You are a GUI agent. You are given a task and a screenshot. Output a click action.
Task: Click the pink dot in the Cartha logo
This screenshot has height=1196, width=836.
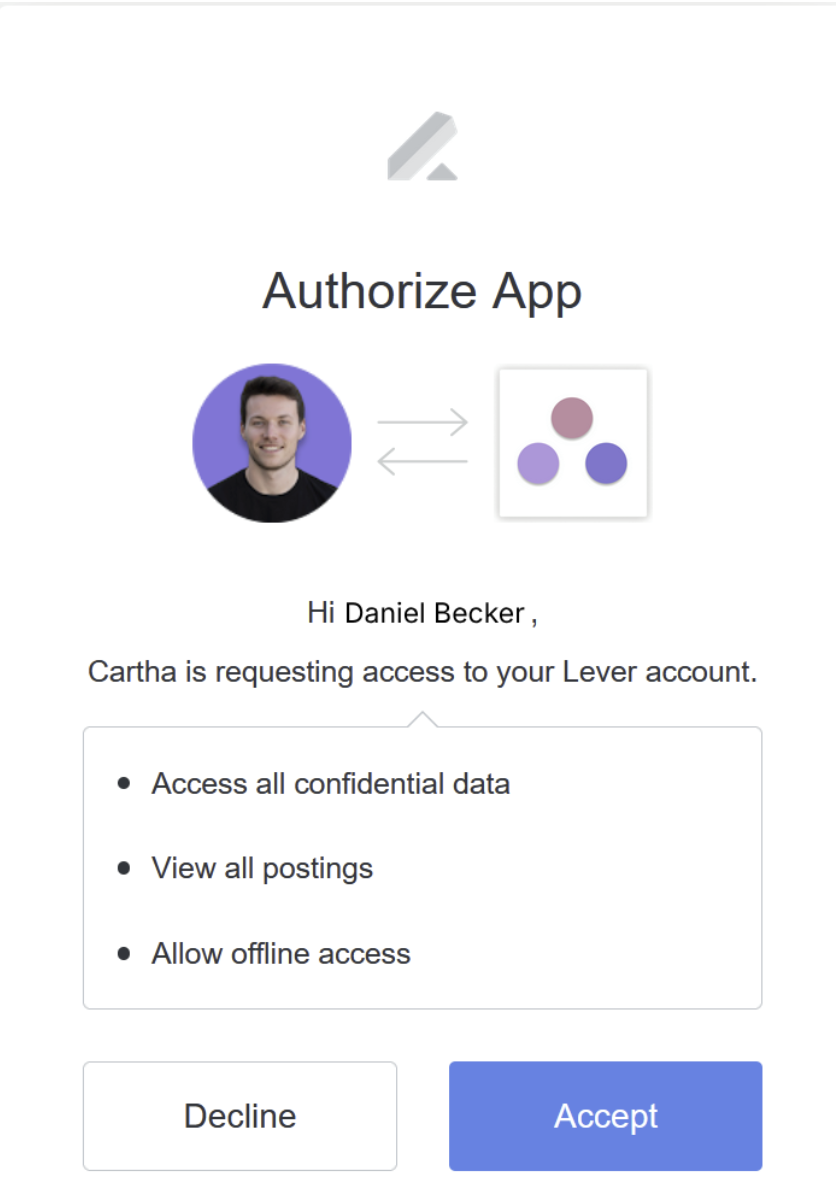pos(572,418)
